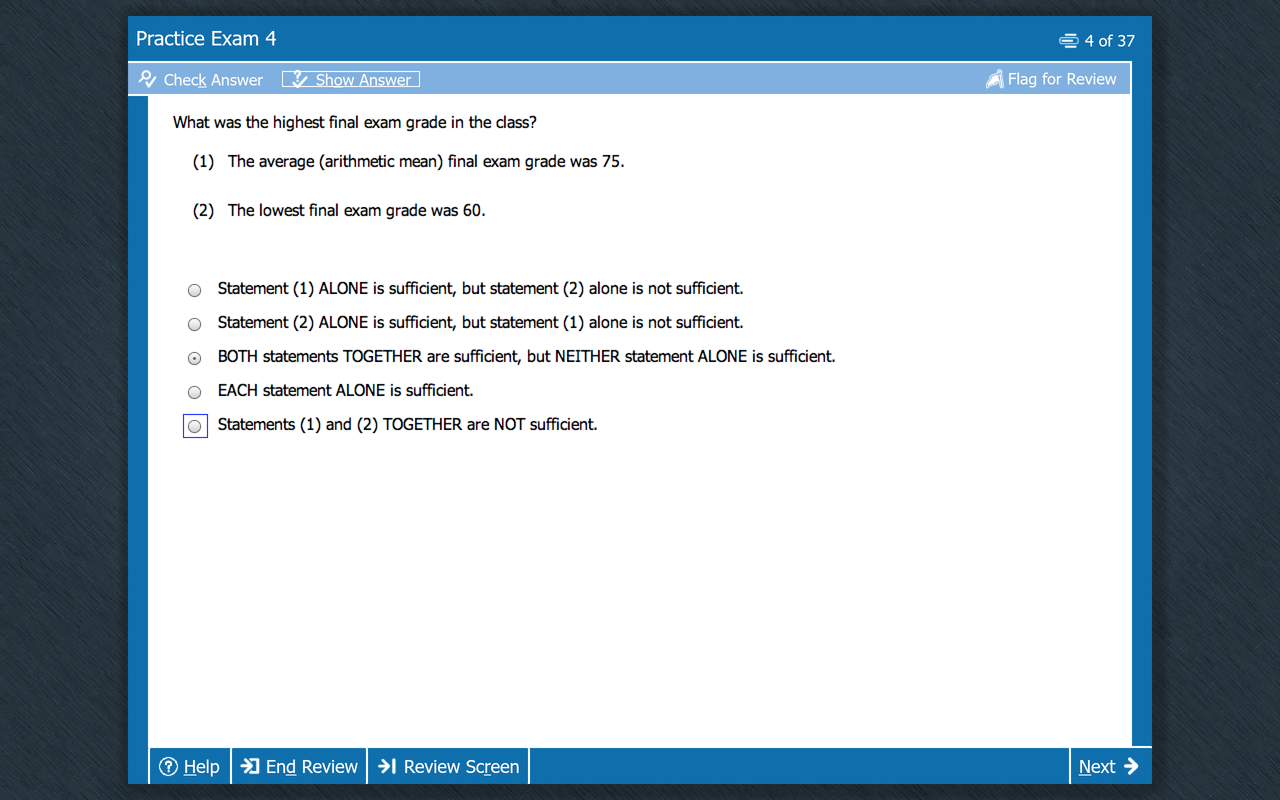Screen dimensions: 1280x800
Task: Click the End Review button
Action: pyautogui.click(x=299, y=767)
